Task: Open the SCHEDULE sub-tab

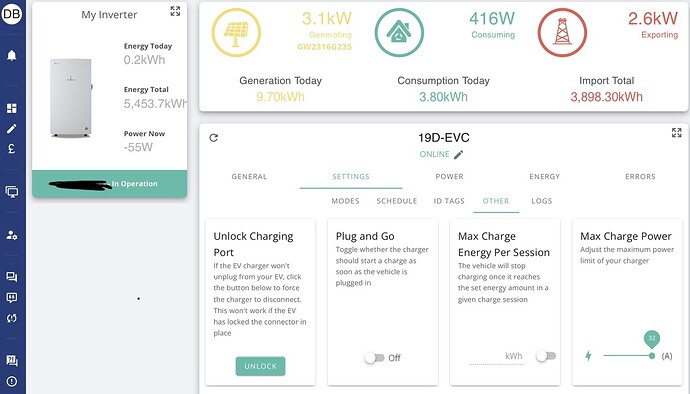Action: pos(397,201)
